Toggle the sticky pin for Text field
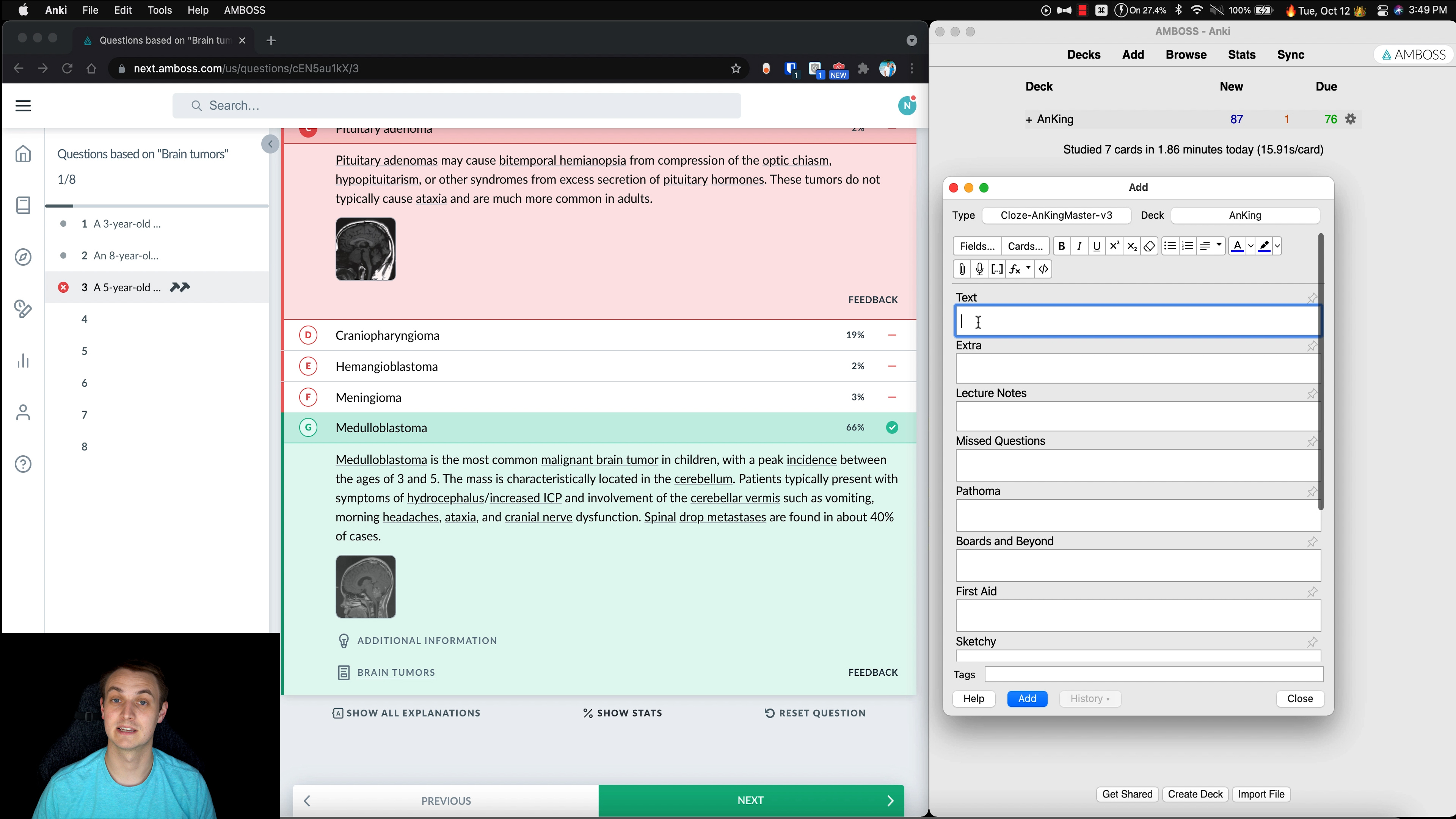1456x819 pixels. [1312, 298]
